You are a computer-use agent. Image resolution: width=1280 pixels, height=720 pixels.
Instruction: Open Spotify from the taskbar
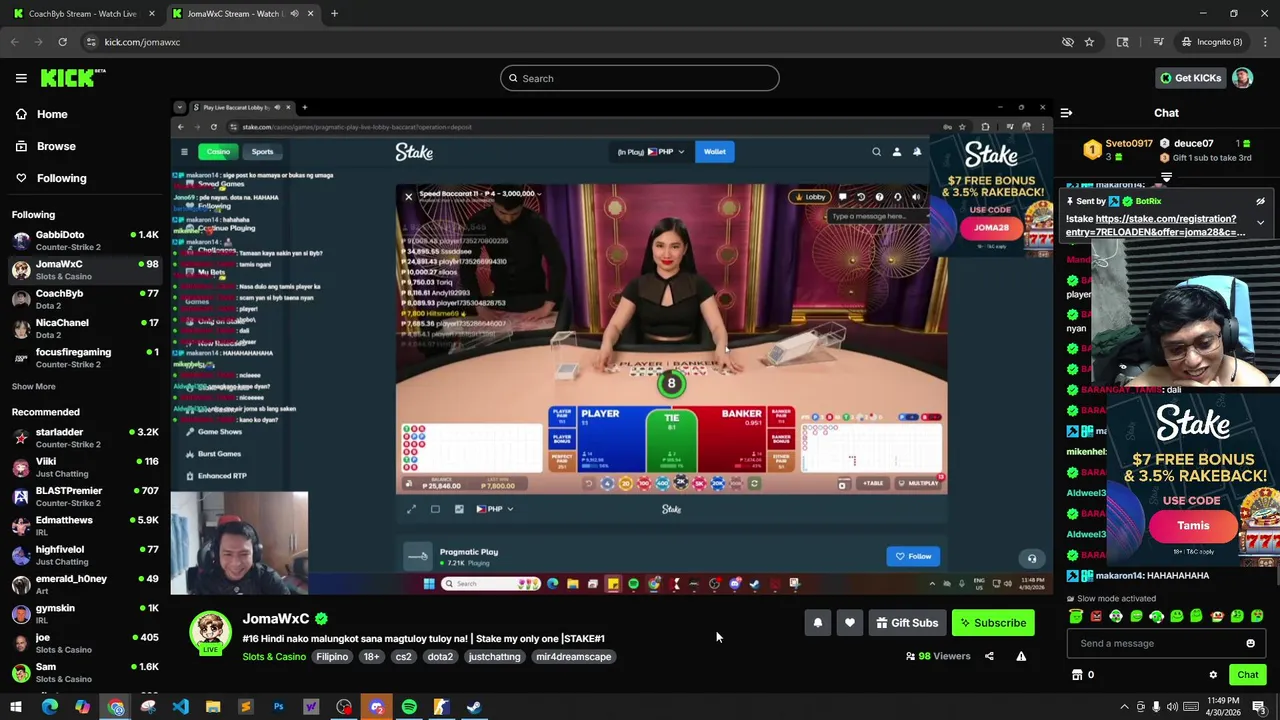pos(409,708)
